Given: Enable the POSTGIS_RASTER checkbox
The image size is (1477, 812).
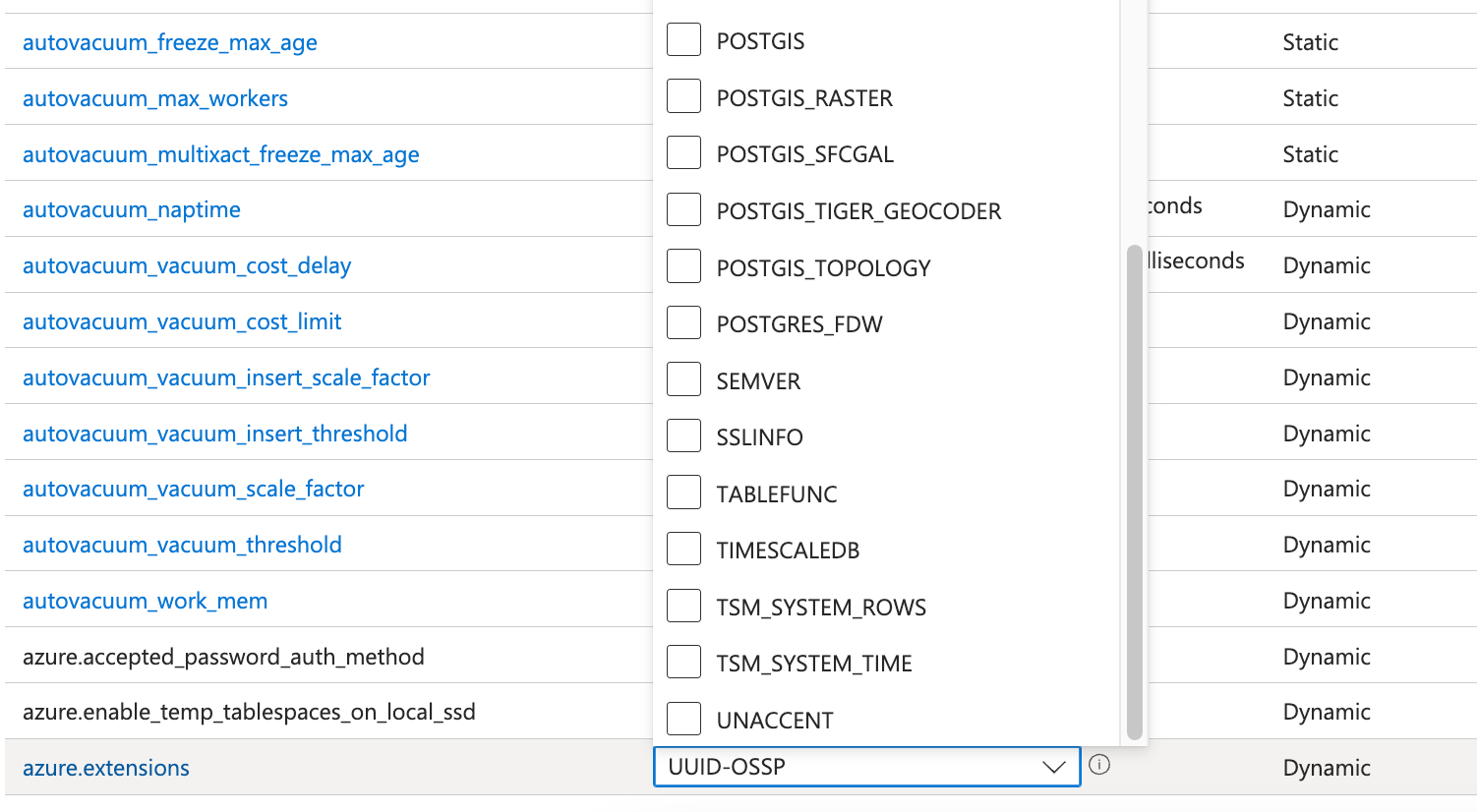Looking at the screenshot, I should pyautogui.click(x=683, y=97).
